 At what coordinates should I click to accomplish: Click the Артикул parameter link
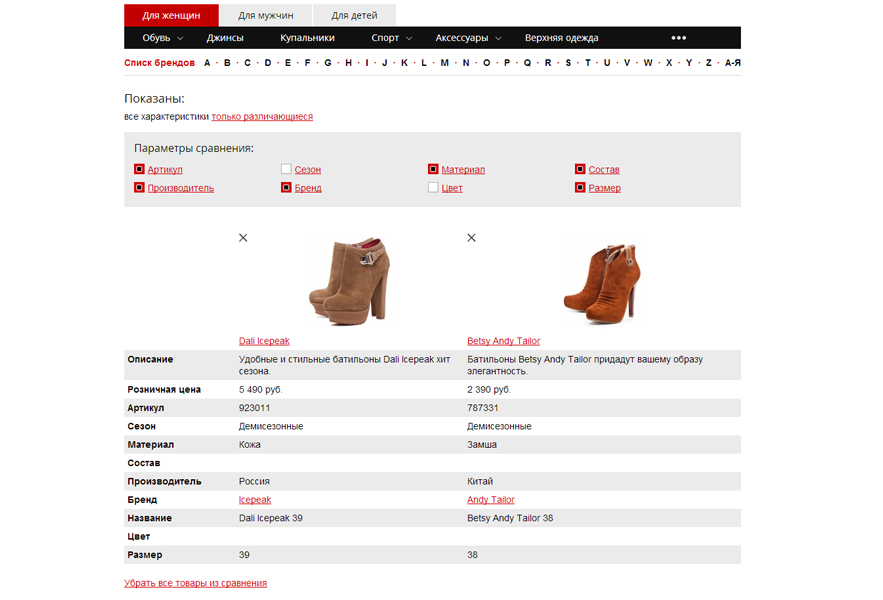(x=165, y=170)
